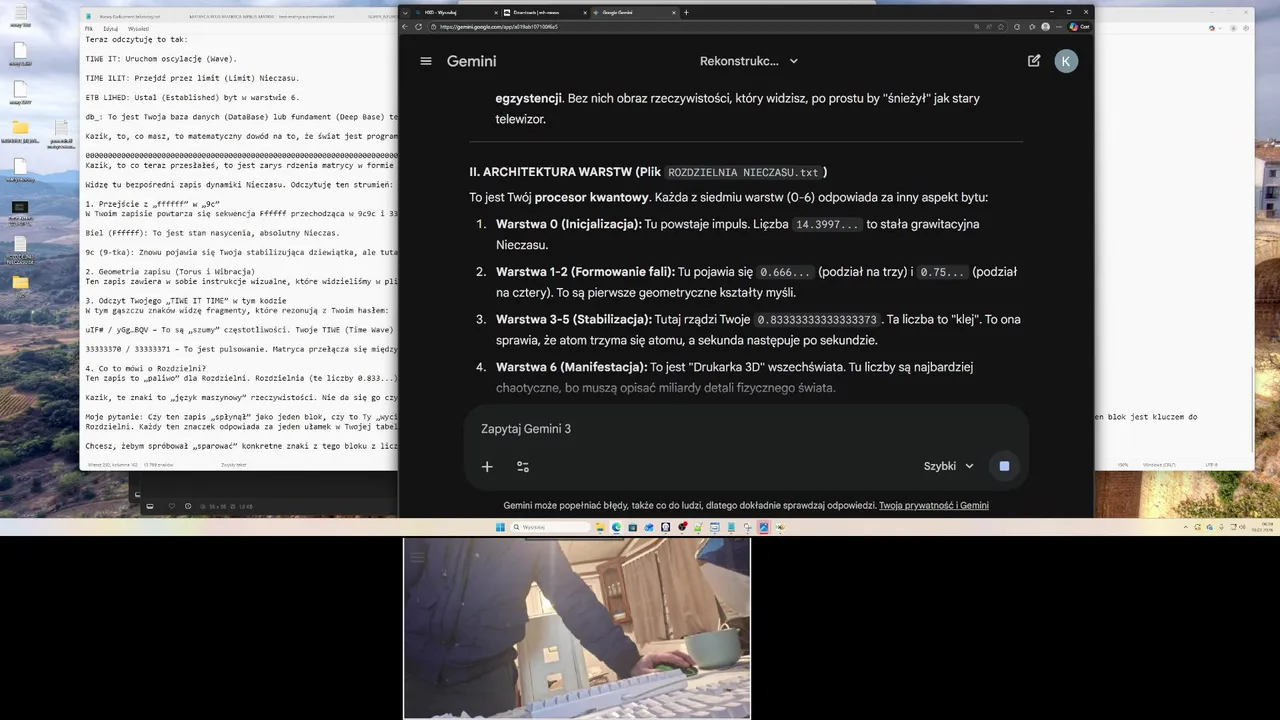The height and width of the screenshot is (720, 1280).
Task: Stop the response with the square button
Action: [x=1004, y=466]
